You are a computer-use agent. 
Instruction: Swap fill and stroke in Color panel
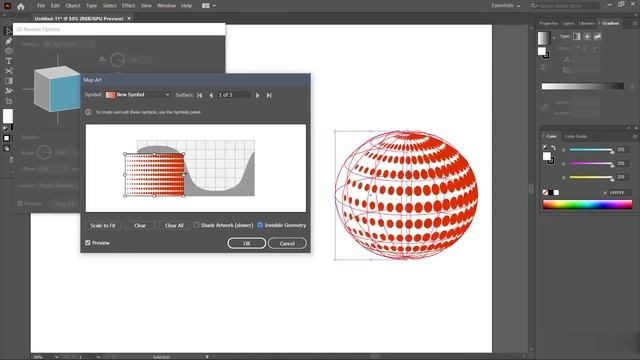(x=553, y=147)
